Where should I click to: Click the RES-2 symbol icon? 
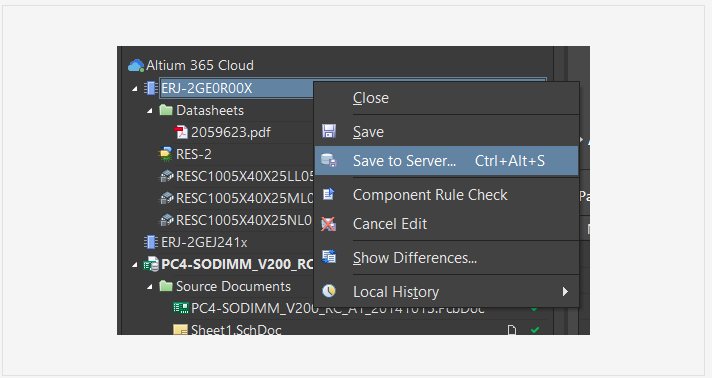[165, 154]
